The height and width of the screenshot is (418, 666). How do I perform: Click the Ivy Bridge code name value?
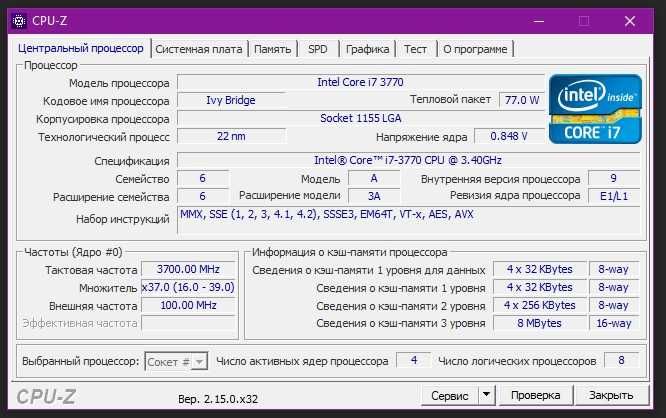tap(231, 100)
